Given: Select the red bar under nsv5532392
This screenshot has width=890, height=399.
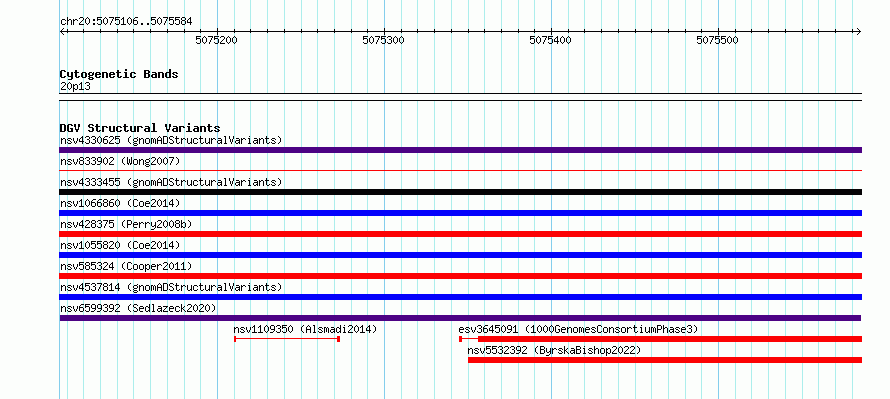Looking at the screenshot, I should pos(665,360).
